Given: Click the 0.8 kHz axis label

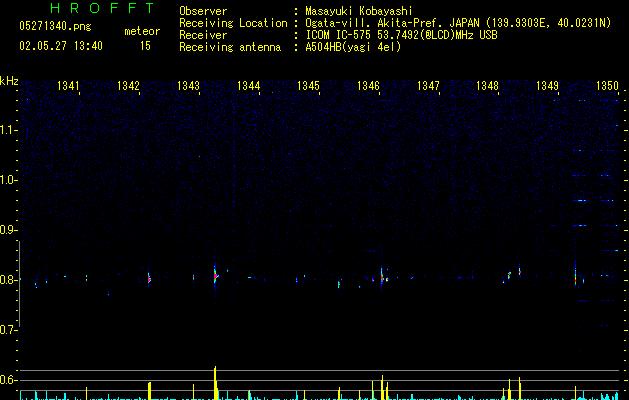Looking at the screenshot, I should (x=7, y=280).
